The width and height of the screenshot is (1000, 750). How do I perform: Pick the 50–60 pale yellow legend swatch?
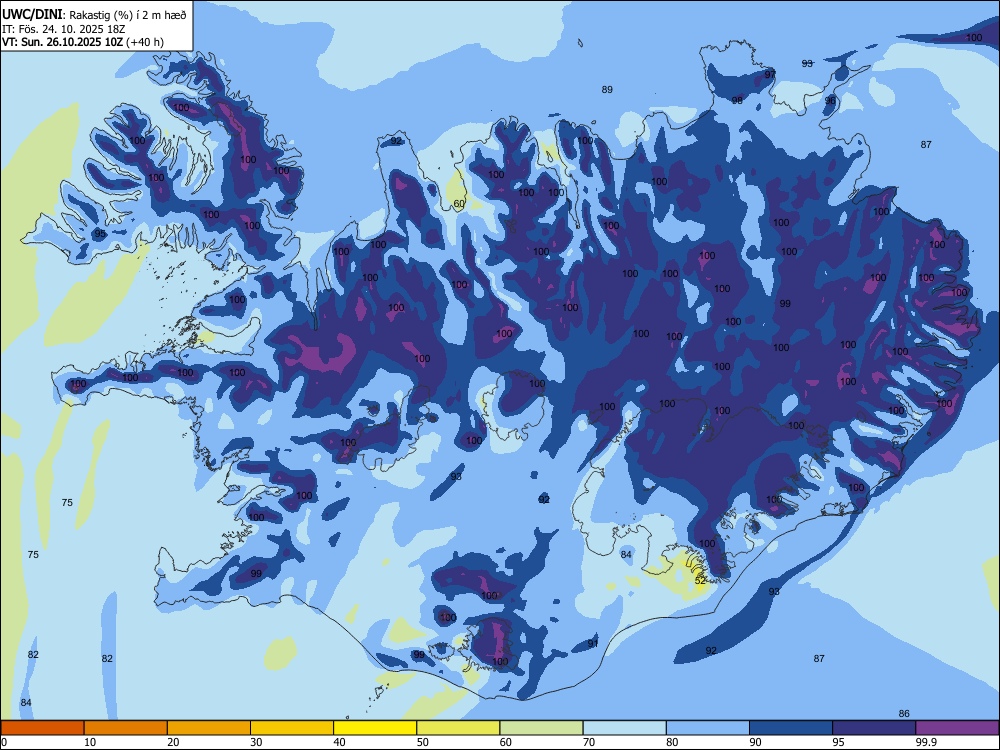coord(458,728)
